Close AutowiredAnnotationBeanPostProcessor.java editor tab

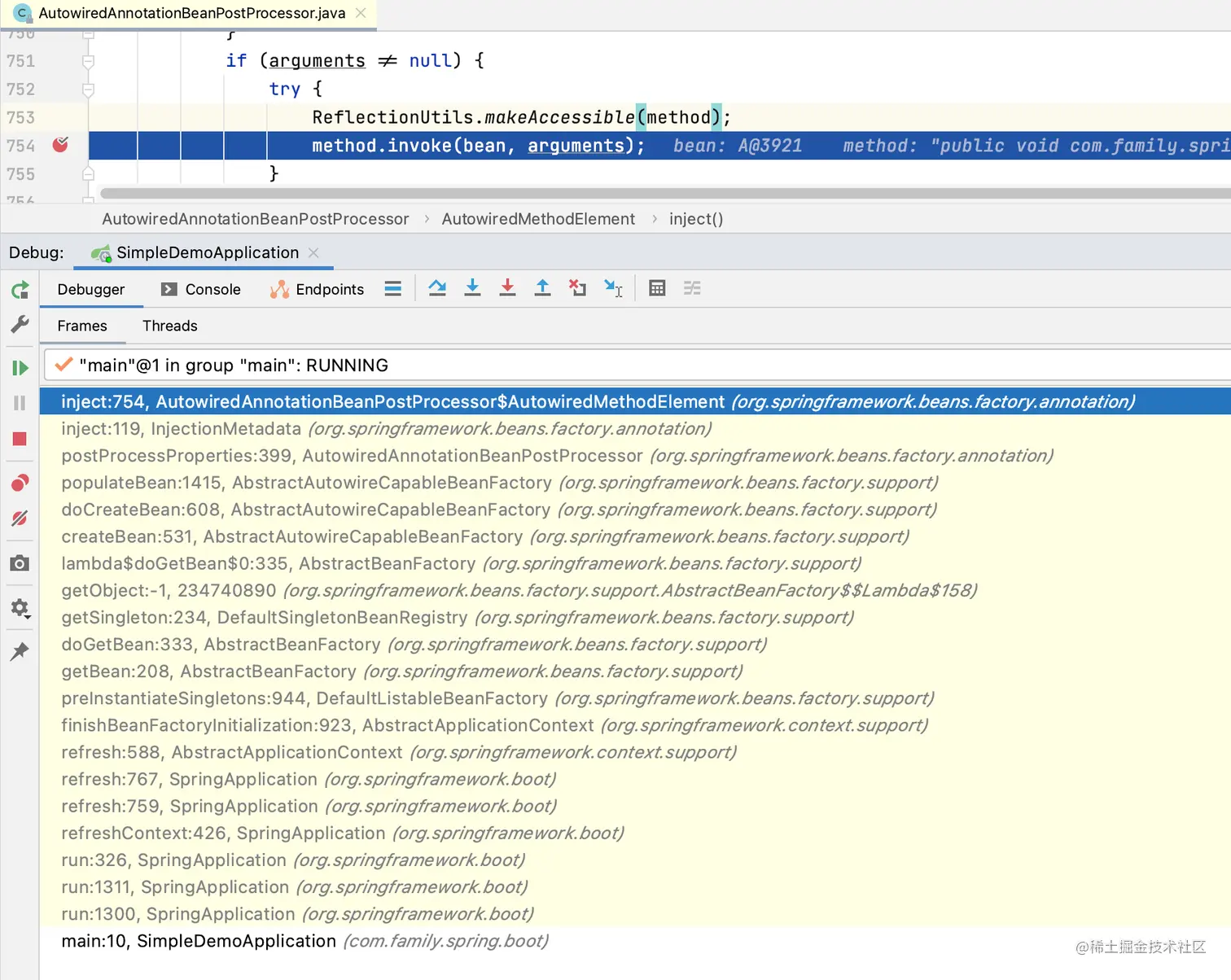pyautogui.click(x=361, y=13)
